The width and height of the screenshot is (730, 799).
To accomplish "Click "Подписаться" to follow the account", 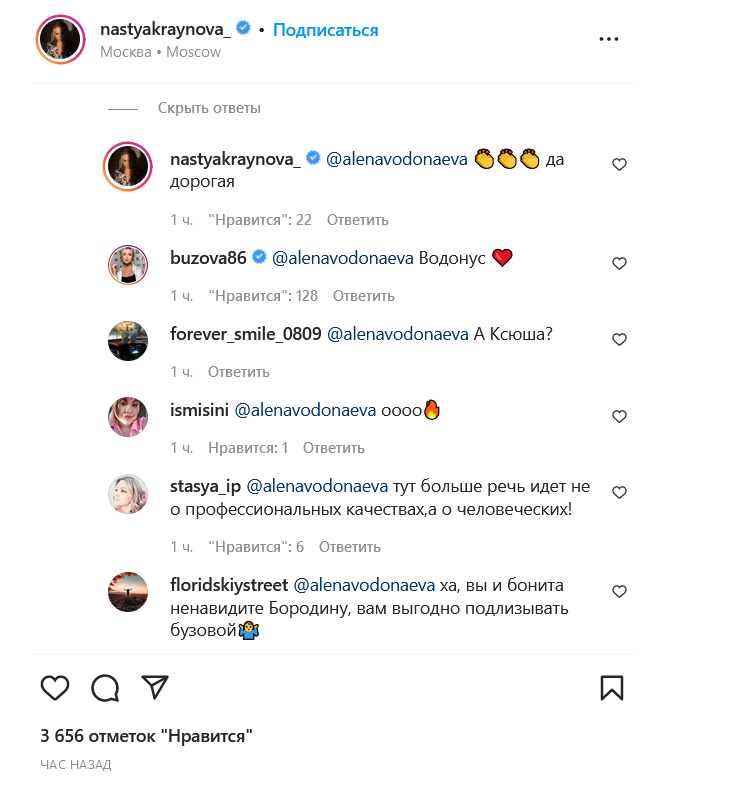I will [326, 30].
